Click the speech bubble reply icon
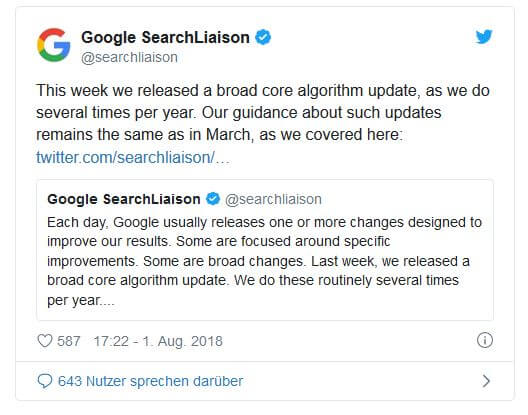Screen dimensions: 528x415 coord(44,381)
